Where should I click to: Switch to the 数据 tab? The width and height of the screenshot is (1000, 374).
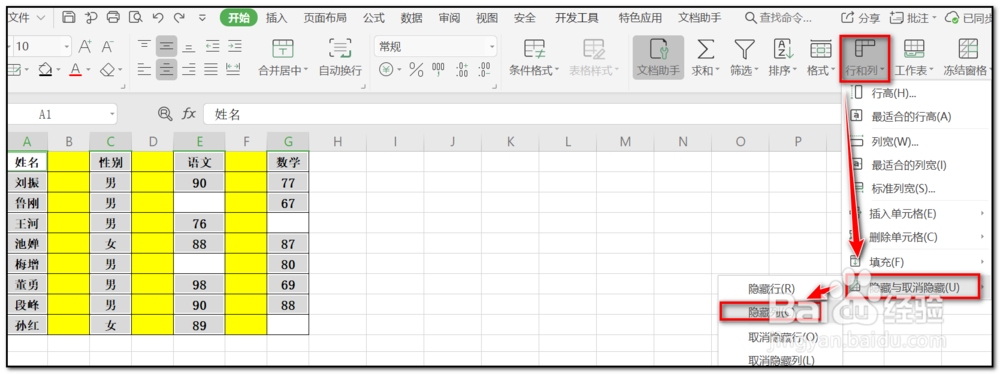coord(411,18)
